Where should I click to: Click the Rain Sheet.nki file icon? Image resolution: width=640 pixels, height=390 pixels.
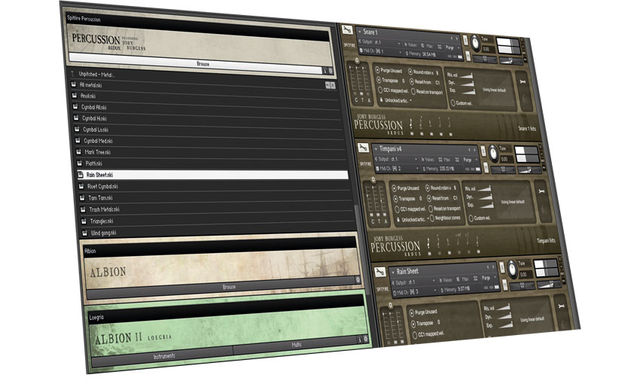point(80,175)
